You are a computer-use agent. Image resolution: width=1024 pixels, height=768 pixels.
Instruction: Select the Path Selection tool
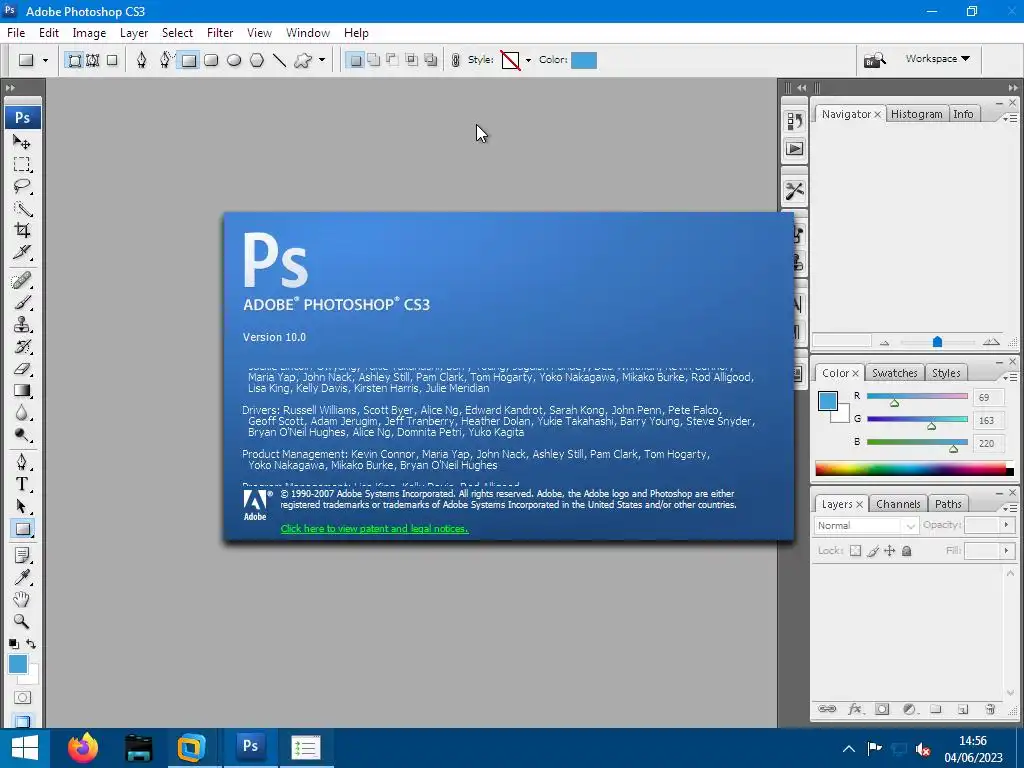point(22,507)
